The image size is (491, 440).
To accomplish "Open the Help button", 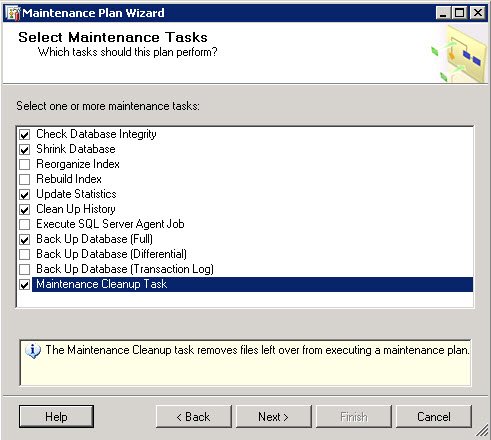I will click(56, 417).
